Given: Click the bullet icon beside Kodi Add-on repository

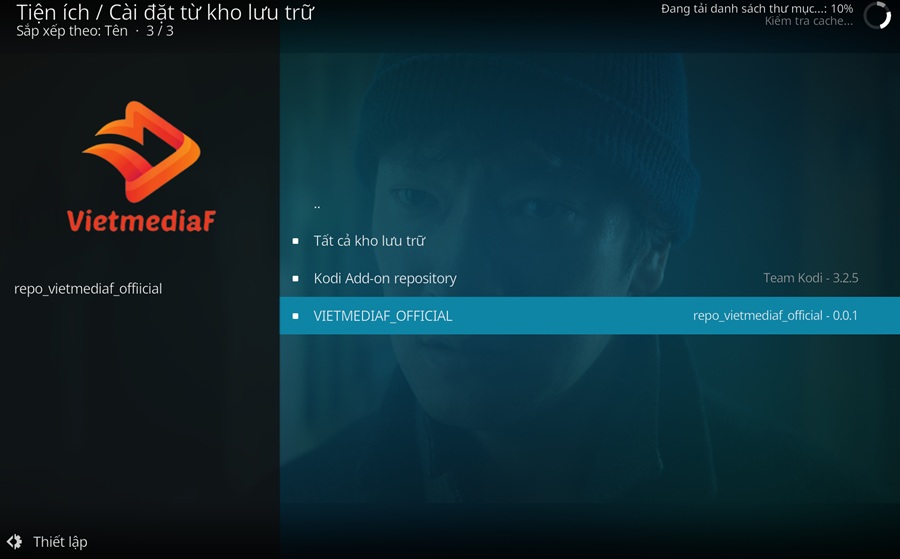Looking at the screenshot, I should [296, 278].
